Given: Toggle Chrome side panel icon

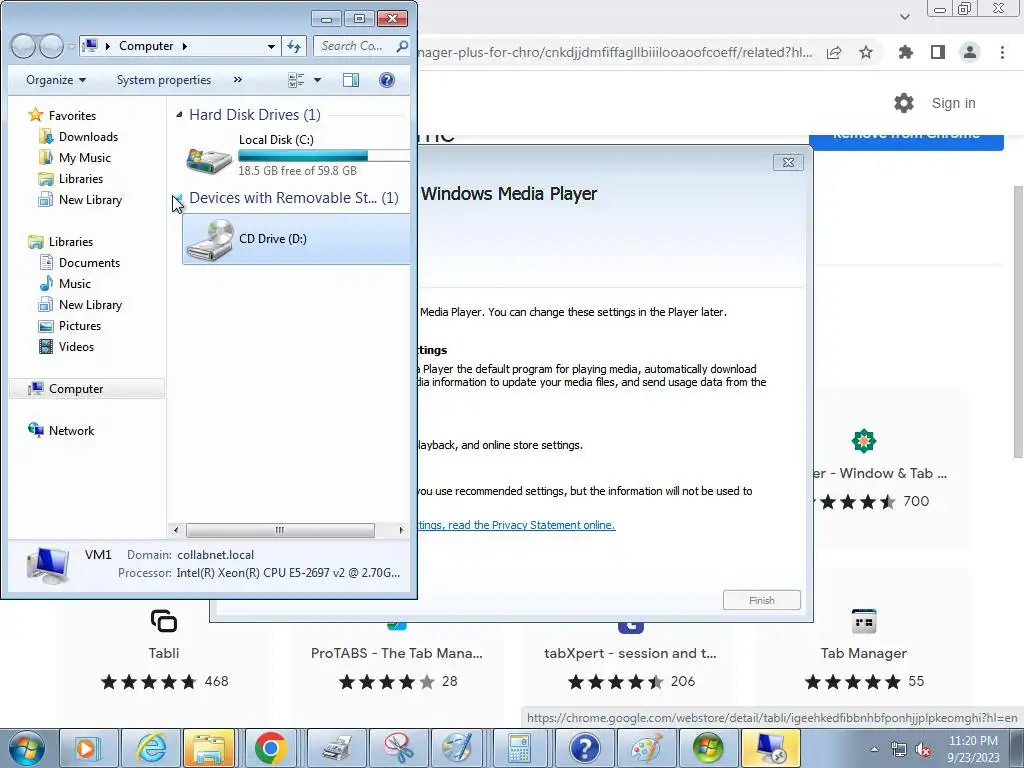Looking at the screenshot, I should pyautogui.click(x=938, y=52).
